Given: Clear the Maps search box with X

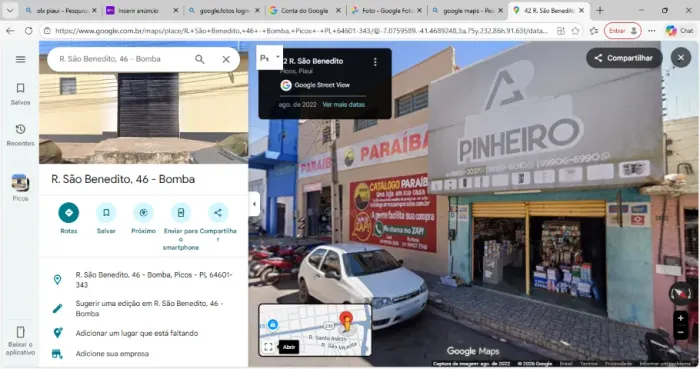Looking at the screenshot, I should click(226, 59).
